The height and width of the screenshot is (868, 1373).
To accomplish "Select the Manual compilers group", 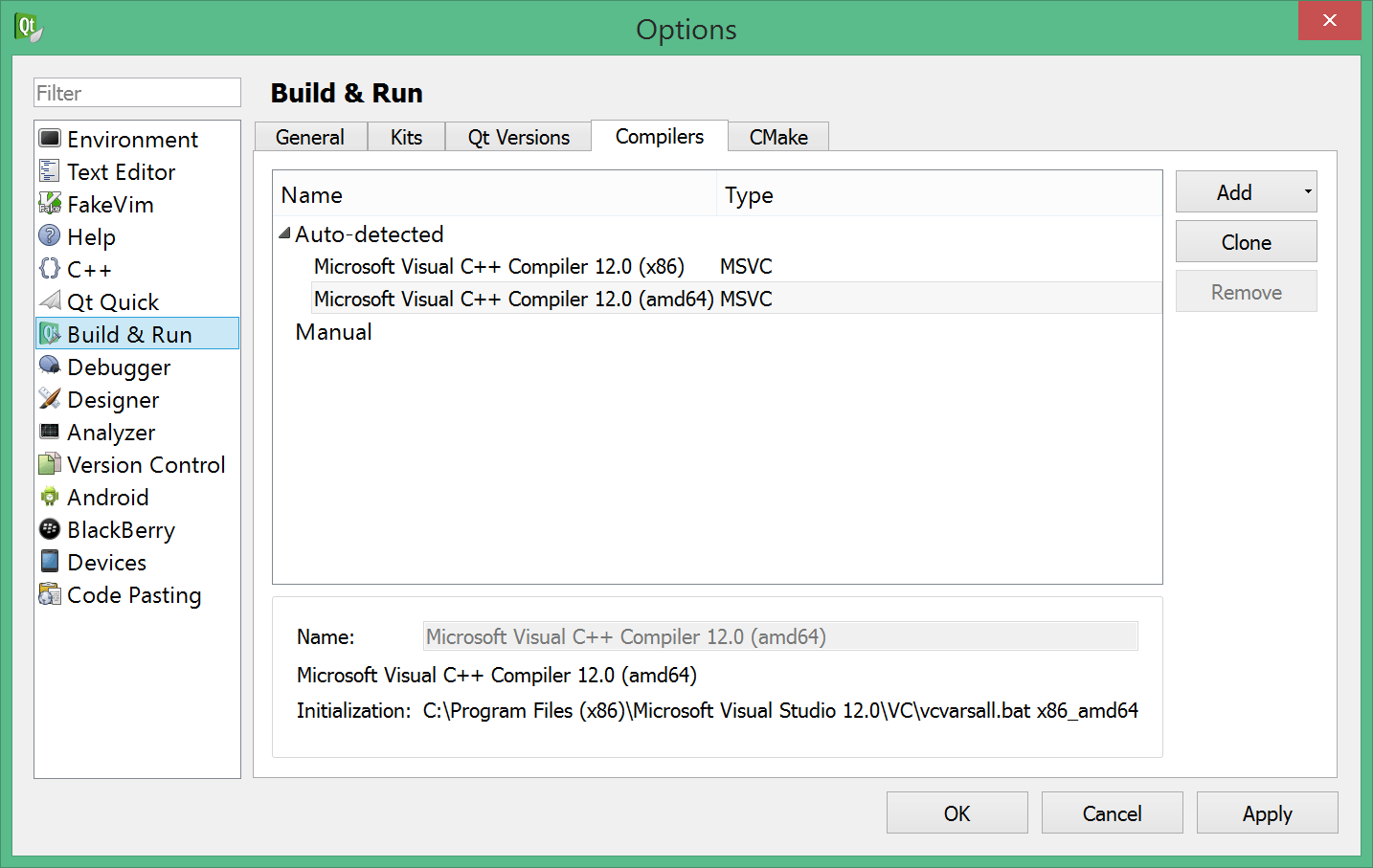I will (333, 332).
